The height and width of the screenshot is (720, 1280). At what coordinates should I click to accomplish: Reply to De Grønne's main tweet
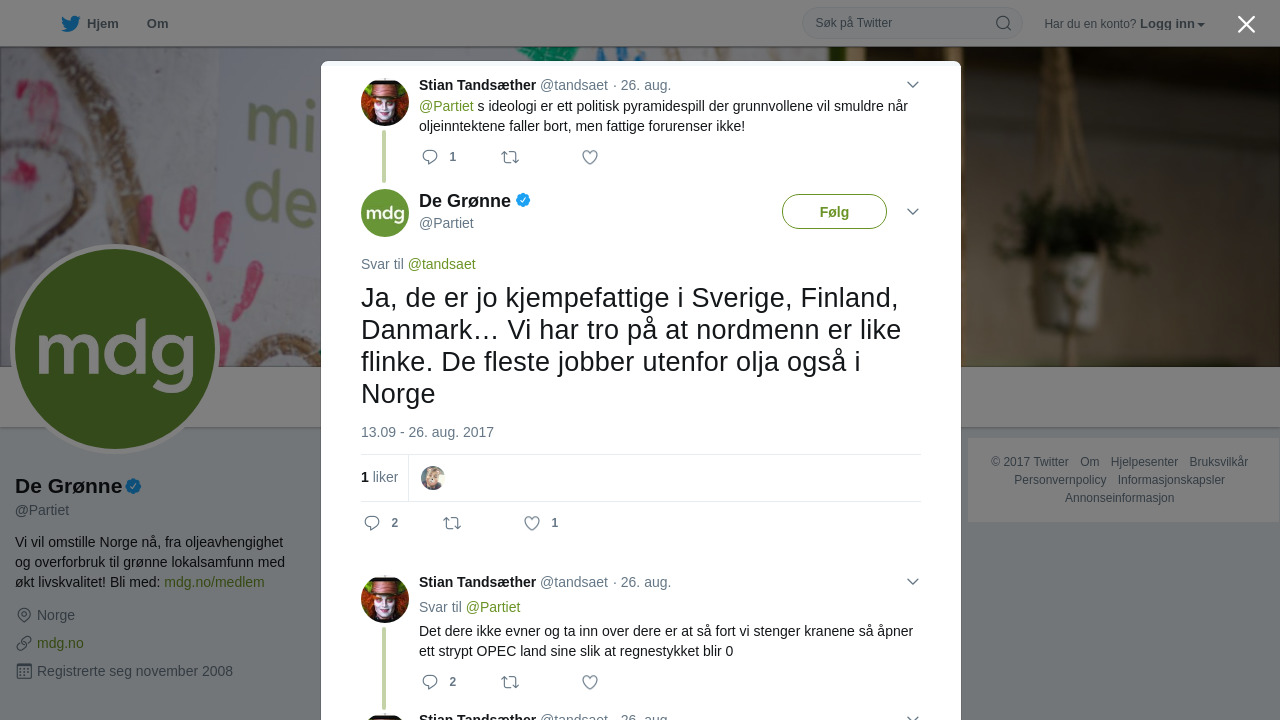pos(372,523)
